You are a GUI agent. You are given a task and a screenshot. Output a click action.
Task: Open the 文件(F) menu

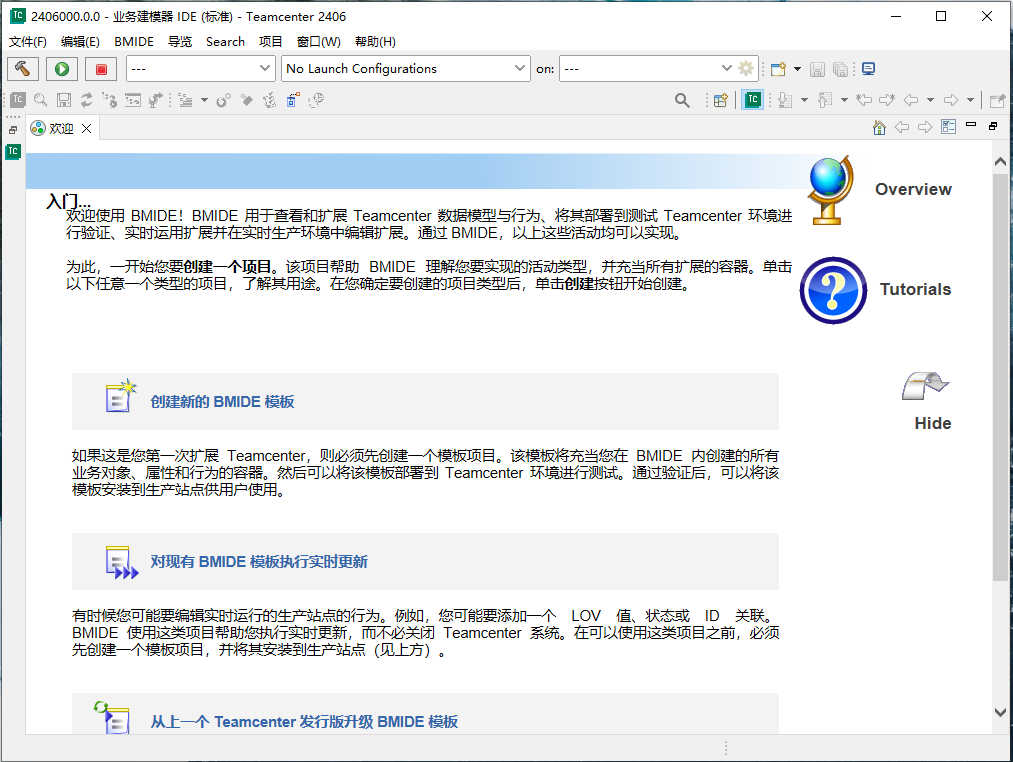28,41
